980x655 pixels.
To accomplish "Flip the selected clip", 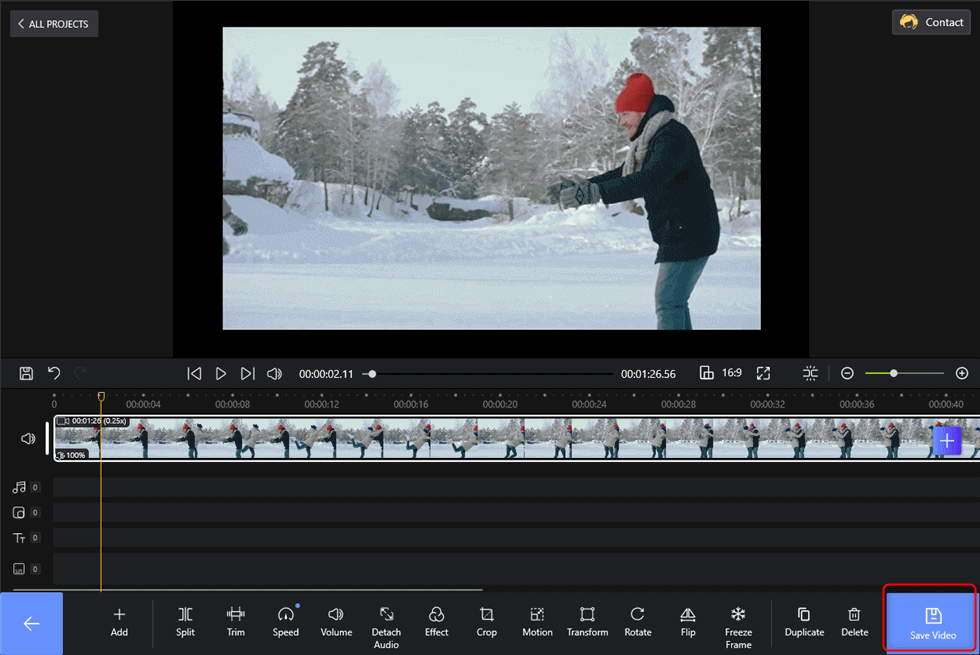I will point(688,622).
